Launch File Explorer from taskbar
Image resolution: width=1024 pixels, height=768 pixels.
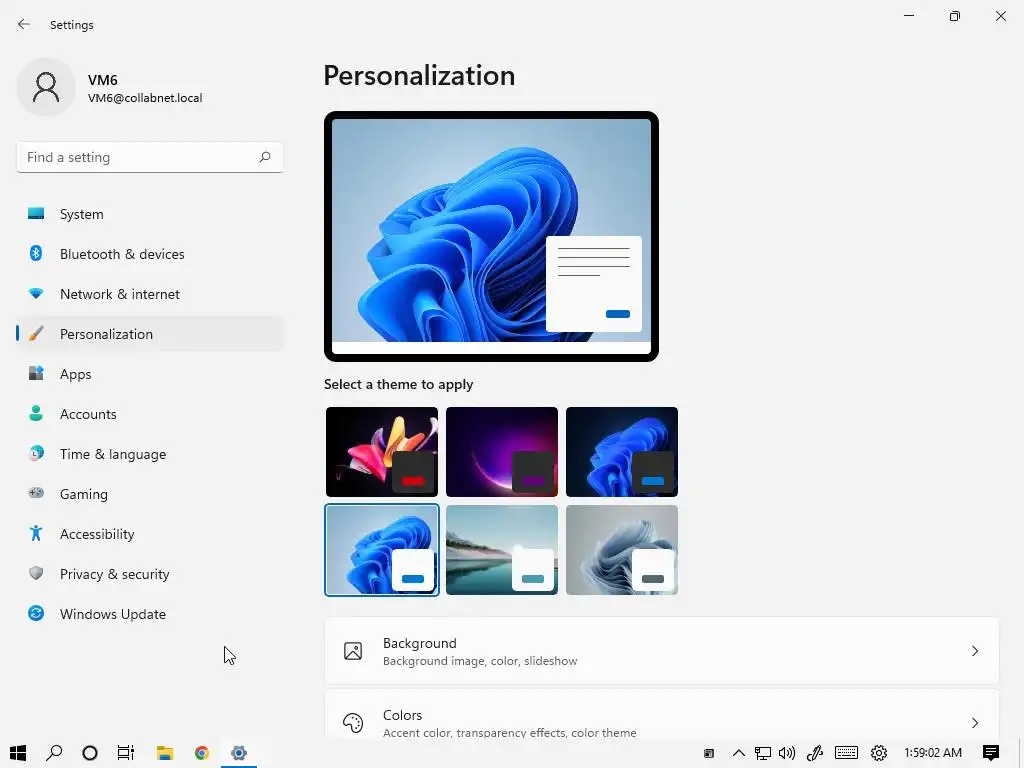165,753
